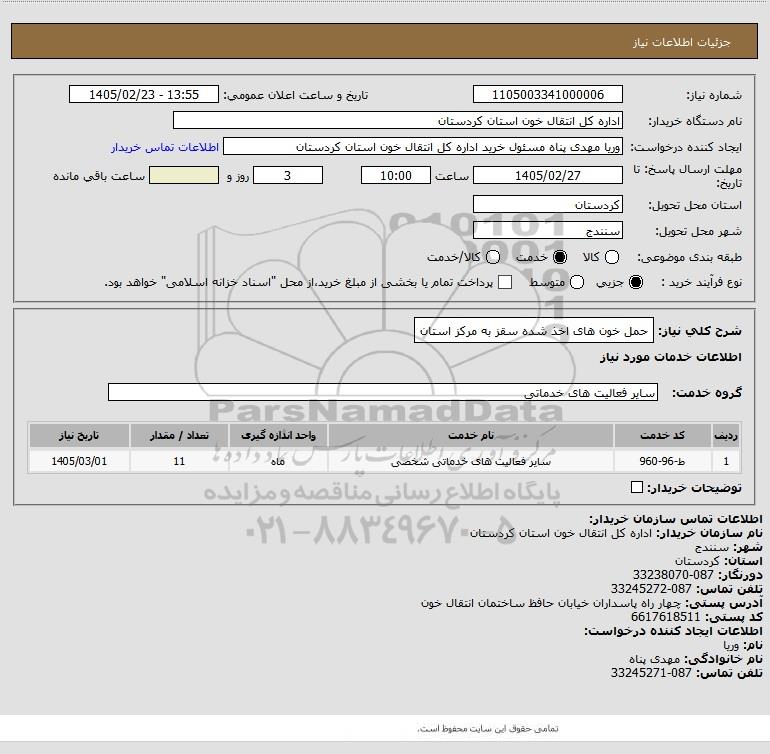The image size is (770, 754).
Task: Click the public announcement date field
Action: pyautogui.click(x=144, y=94)
